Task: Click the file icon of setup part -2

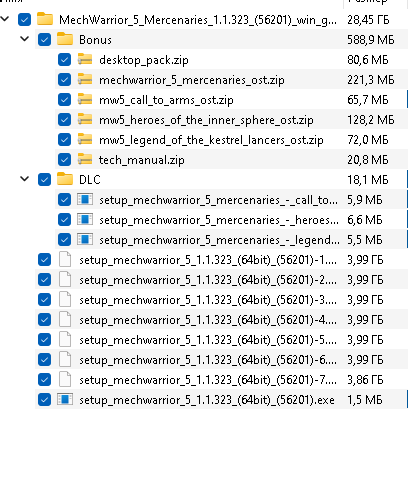Action: (65, 279)
